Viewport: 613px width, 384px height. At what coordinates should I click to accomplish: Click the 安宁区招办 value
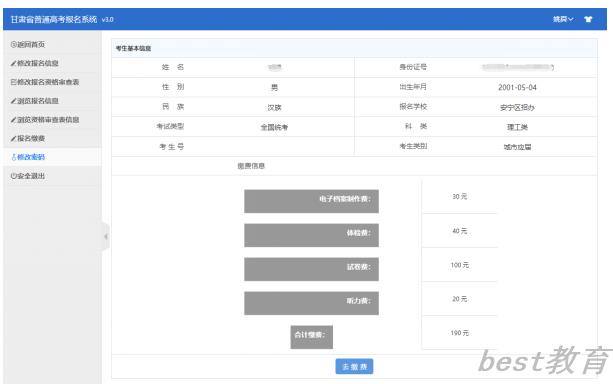pyautogui.click(x=517, y=108)
